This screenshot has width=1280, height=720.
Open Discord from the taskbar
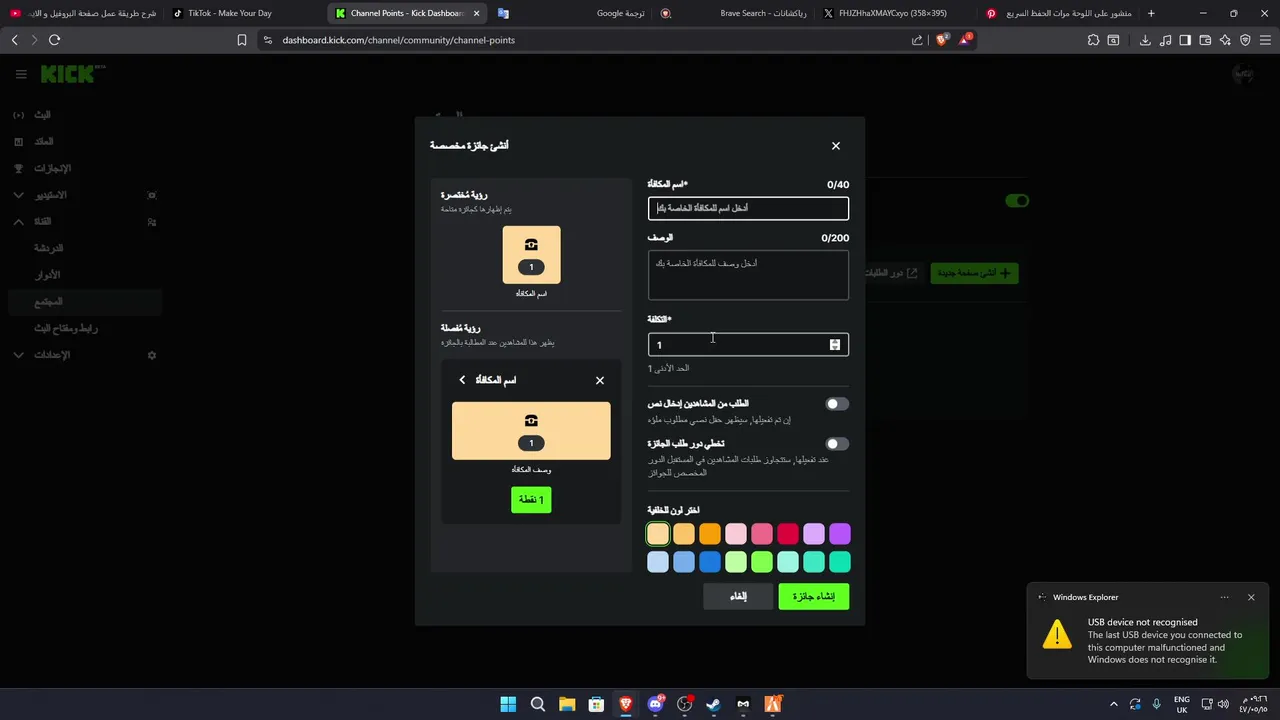tap(655, 704)
